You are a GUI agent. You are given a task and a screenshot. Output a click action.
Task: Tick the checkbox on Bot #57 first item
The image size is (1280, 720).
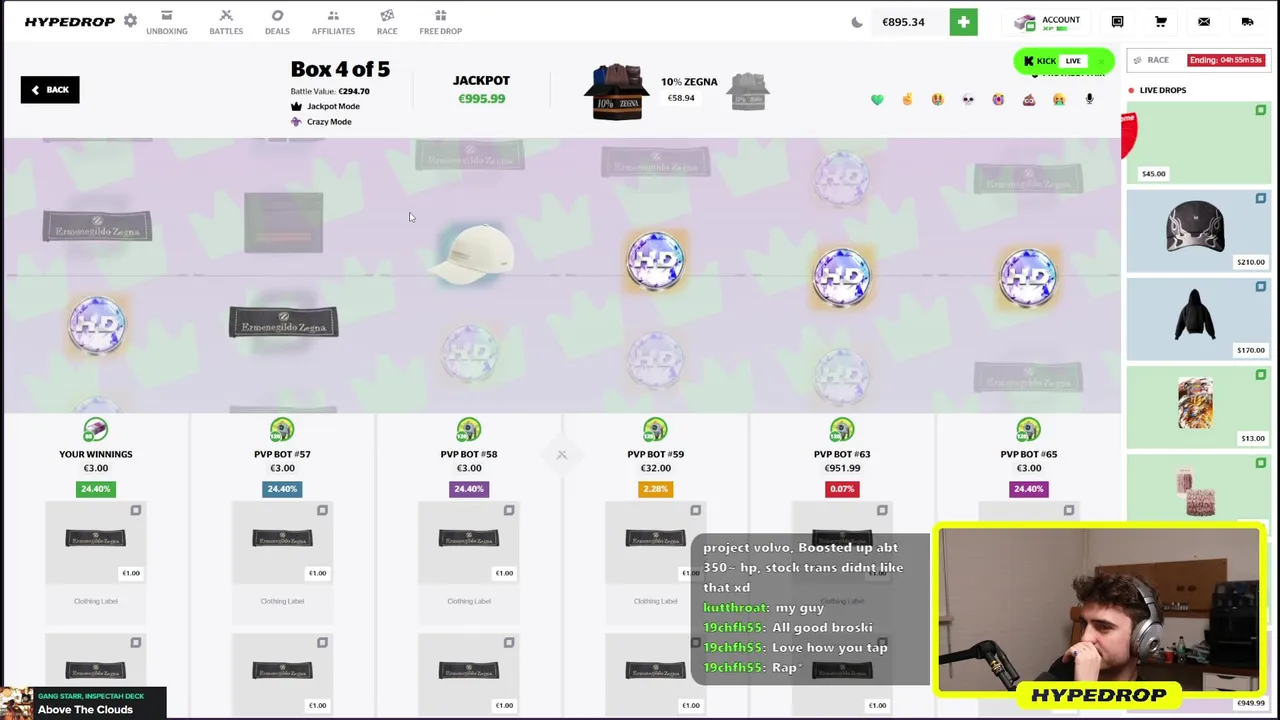[322, 511]
